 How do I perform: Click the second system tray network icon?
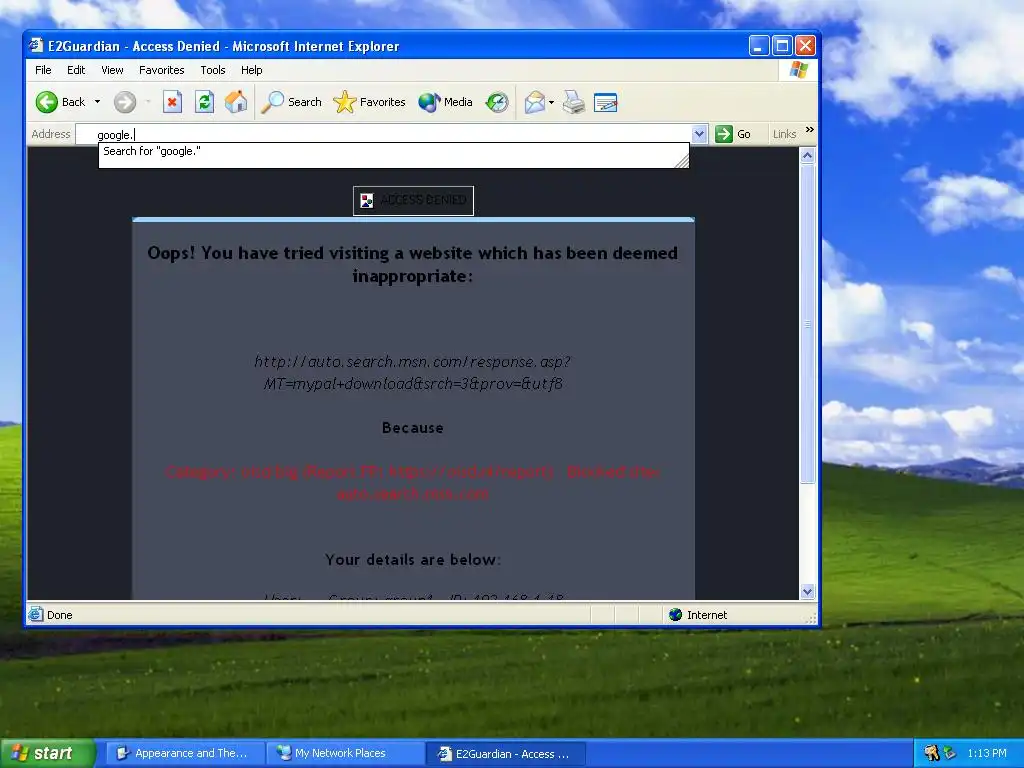pos(950,753)
